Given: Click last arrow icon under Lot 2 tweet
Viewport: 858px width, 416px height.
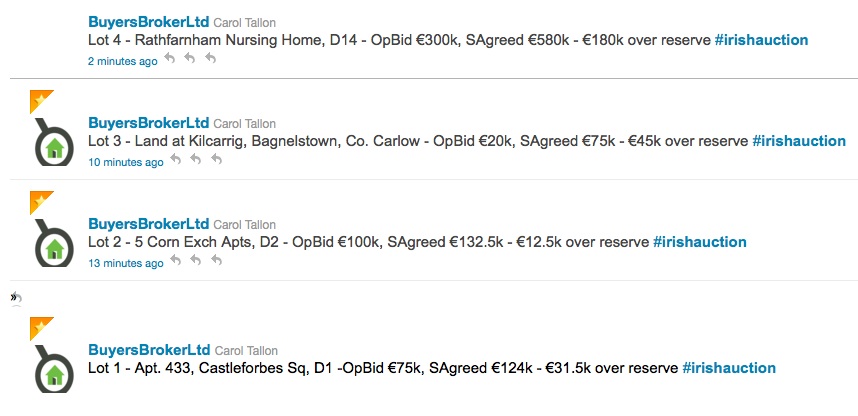Looking at the screenshot, I should click(x=216, y=262).
